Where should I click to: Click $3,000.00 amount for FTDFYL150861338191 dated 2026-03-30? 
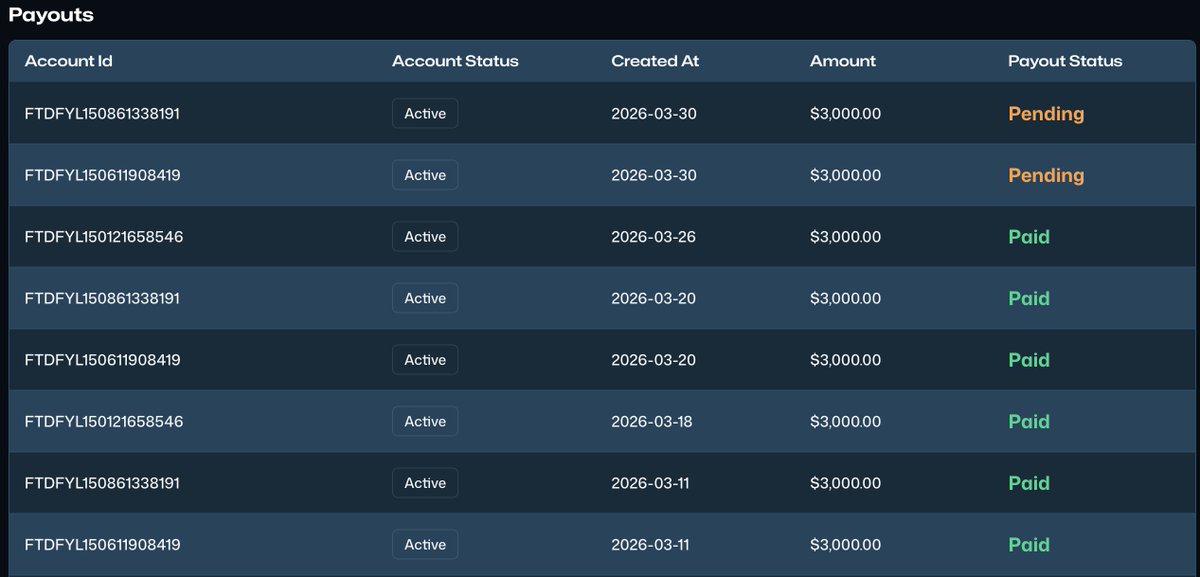846,114
